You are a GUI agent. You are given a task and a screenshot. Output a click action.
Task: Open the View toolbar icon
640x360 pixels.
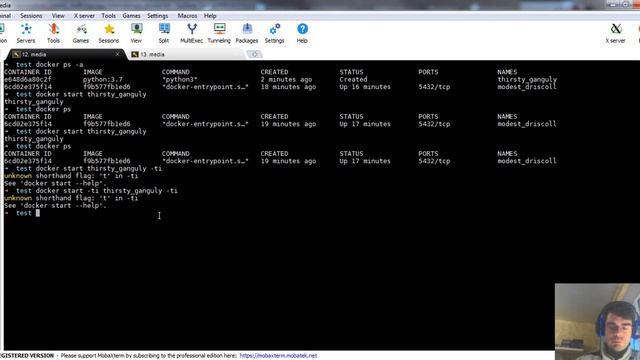click(136, 33)
